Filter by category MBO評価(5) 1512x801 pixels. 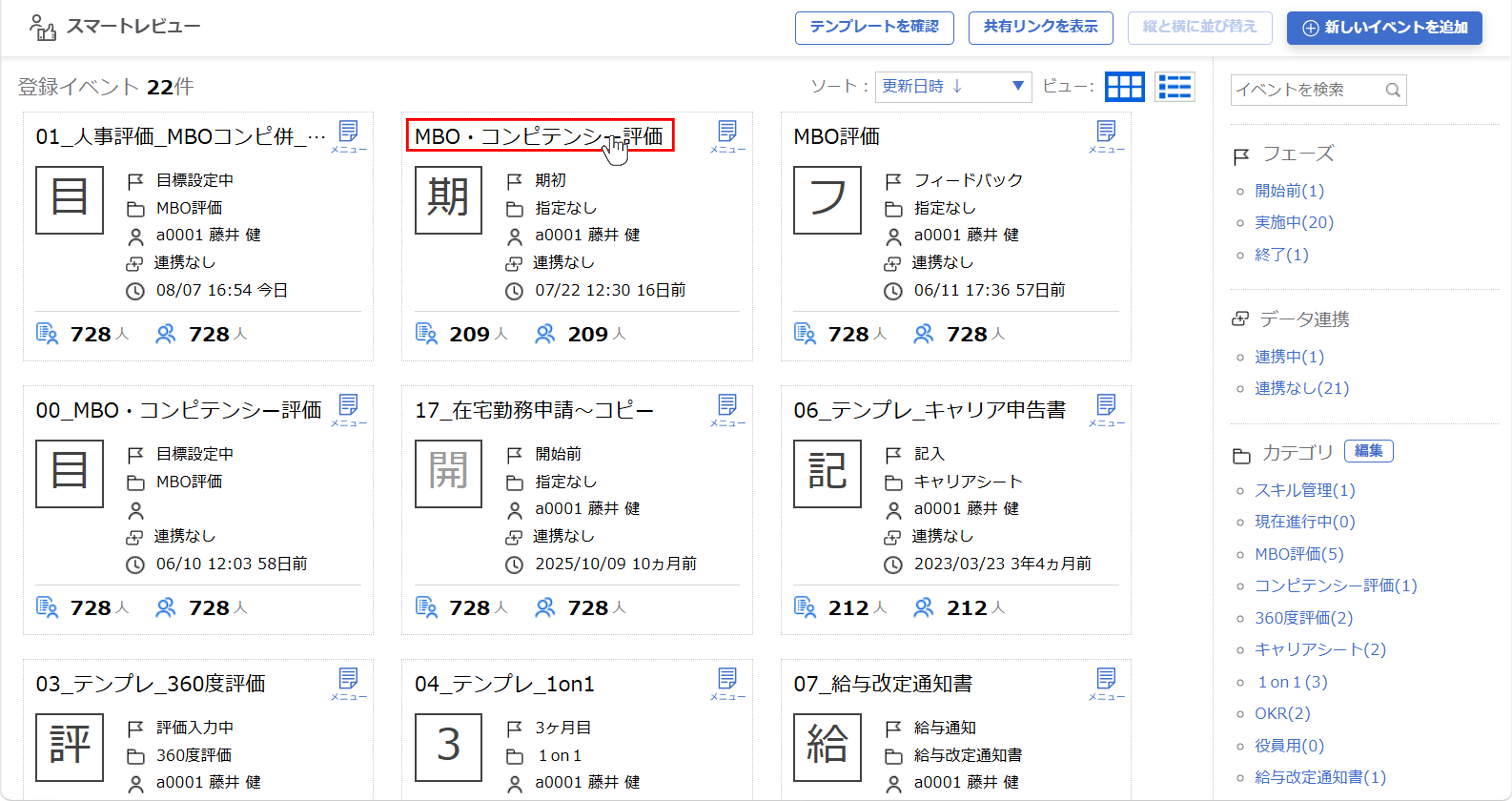[1299, 554]
